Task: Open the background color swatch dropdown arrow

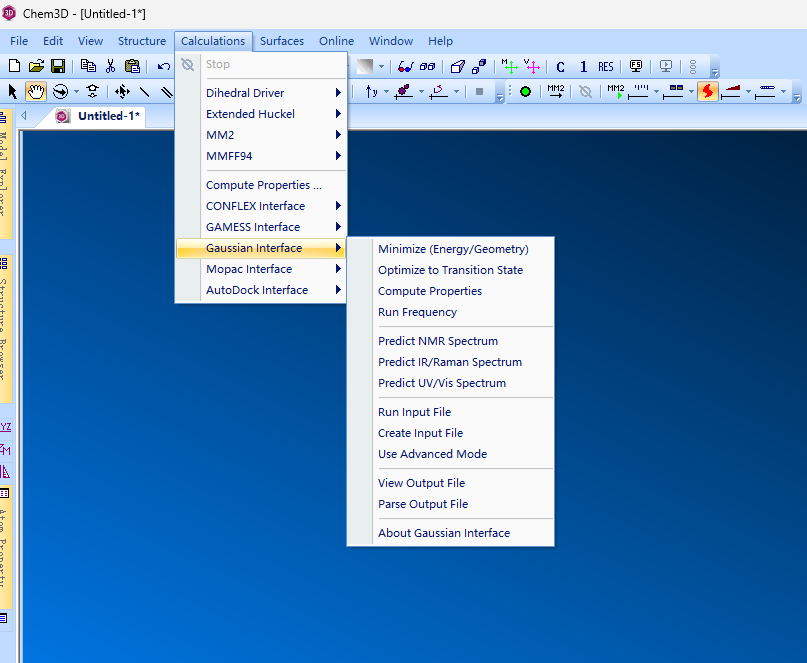Action: (x=381, y=66)
